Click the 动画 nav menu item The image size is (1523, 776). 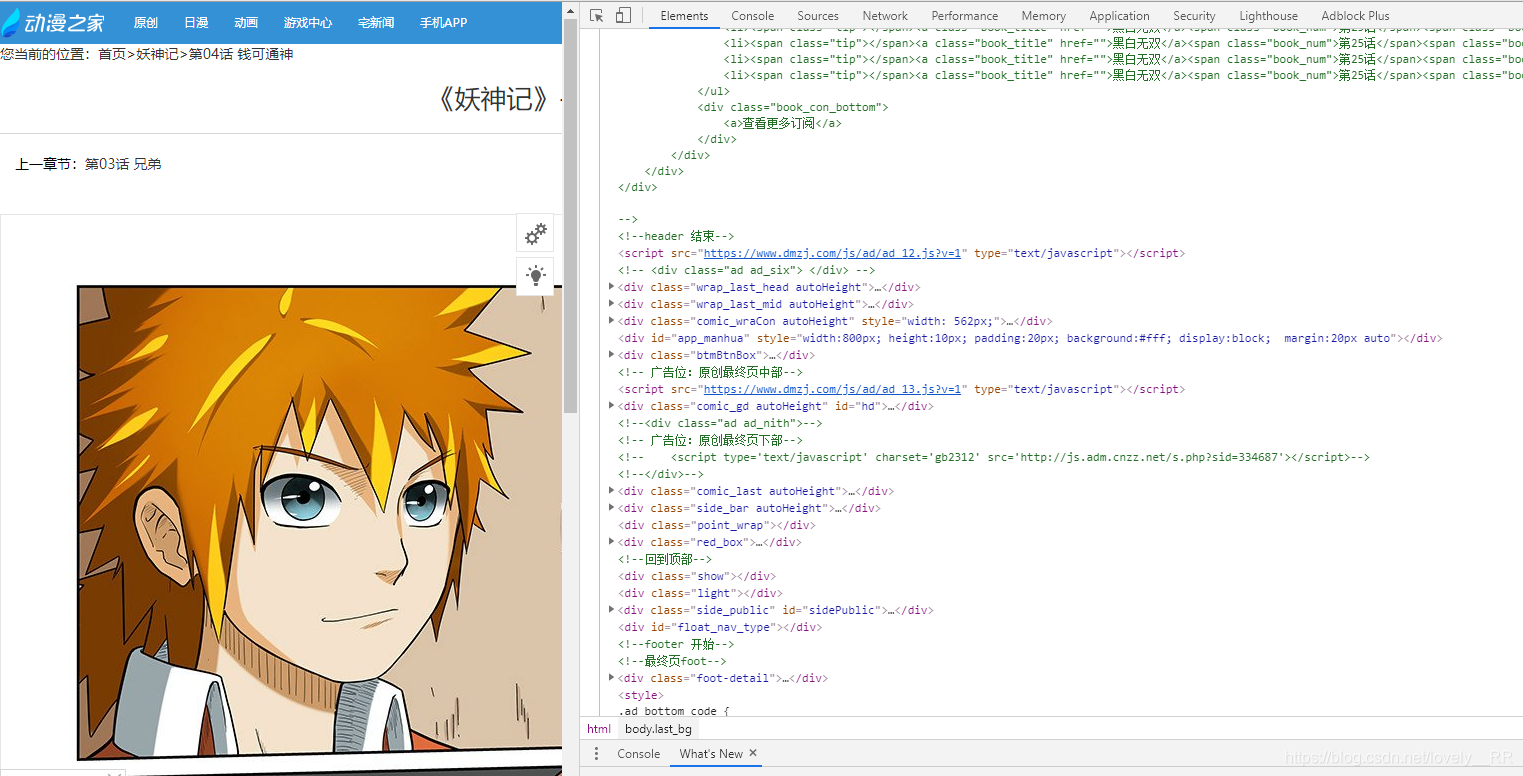pyautogui.click(x=246, y=23)
